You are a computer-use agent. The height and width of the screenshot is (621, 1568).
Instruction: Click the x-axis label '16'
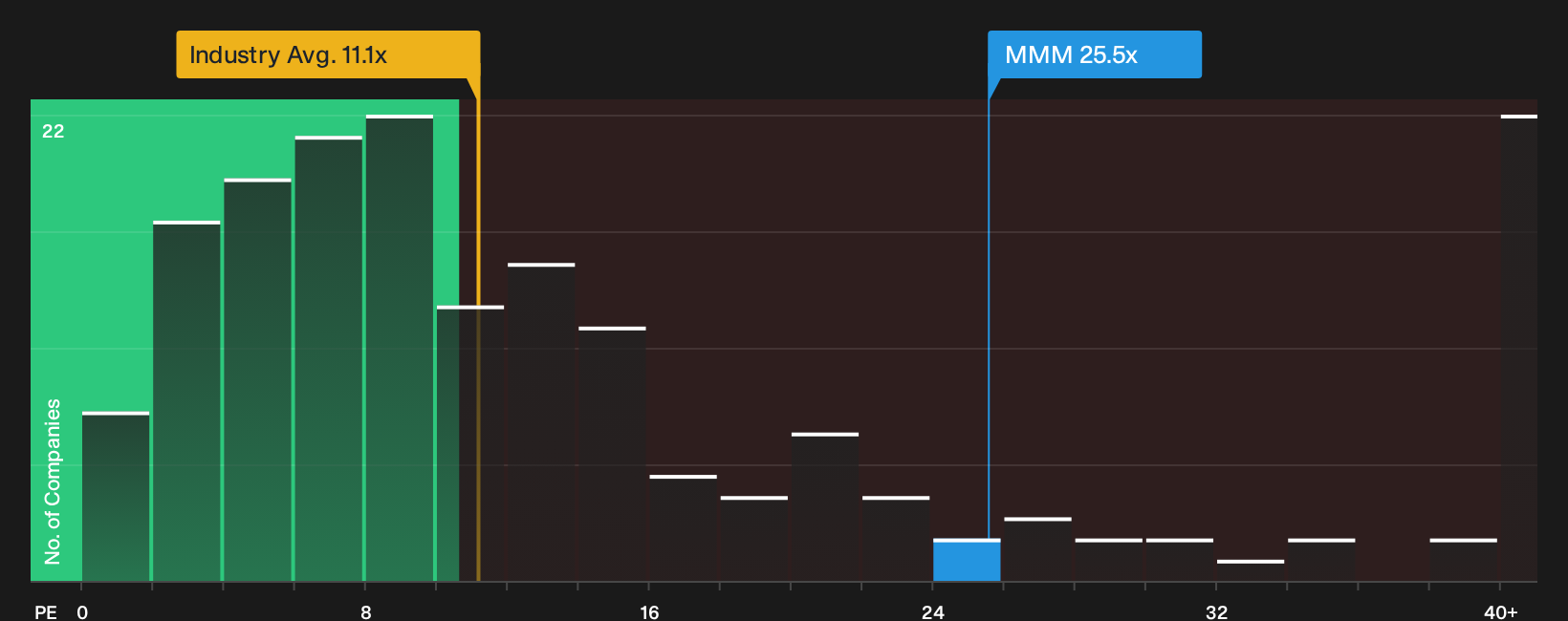pyautogui.click(x=649, y=612)
